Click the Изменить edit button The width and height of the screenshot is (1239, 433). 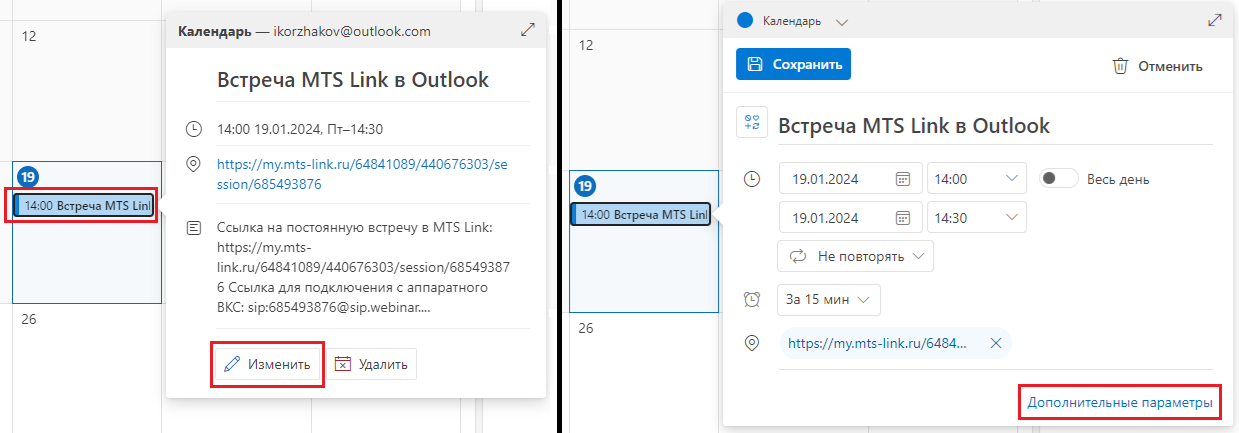268,364
